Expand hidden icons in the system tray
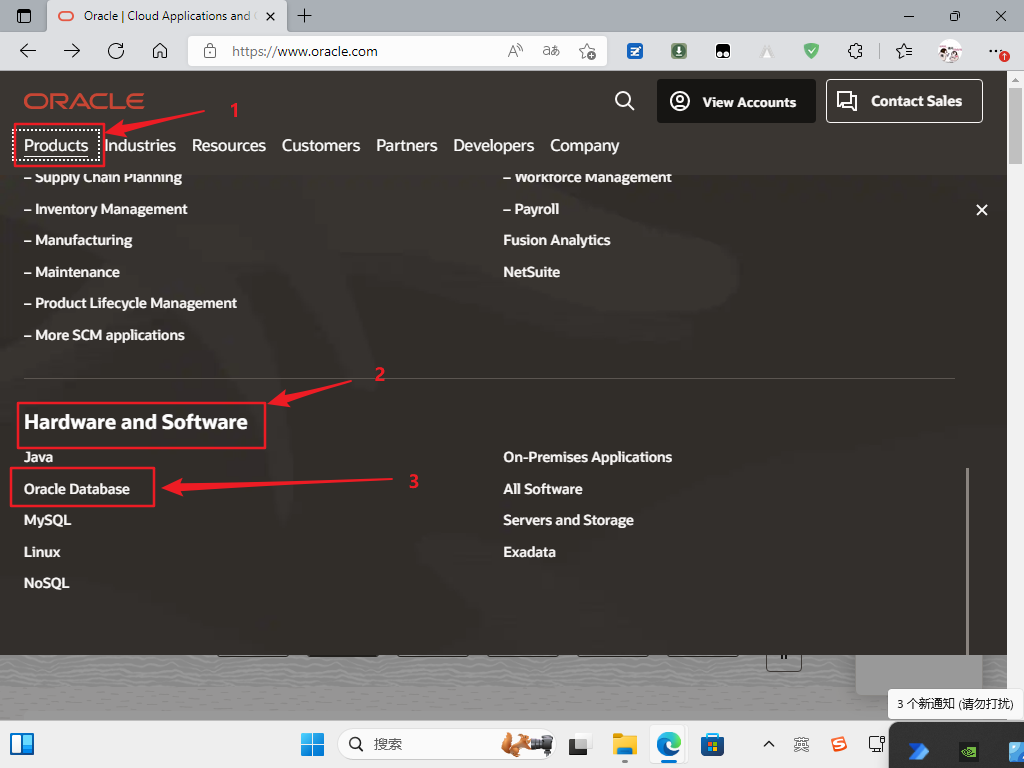The height and width of the screenshot is (768, 1024). pyautogui.click(x=769, y=744)
